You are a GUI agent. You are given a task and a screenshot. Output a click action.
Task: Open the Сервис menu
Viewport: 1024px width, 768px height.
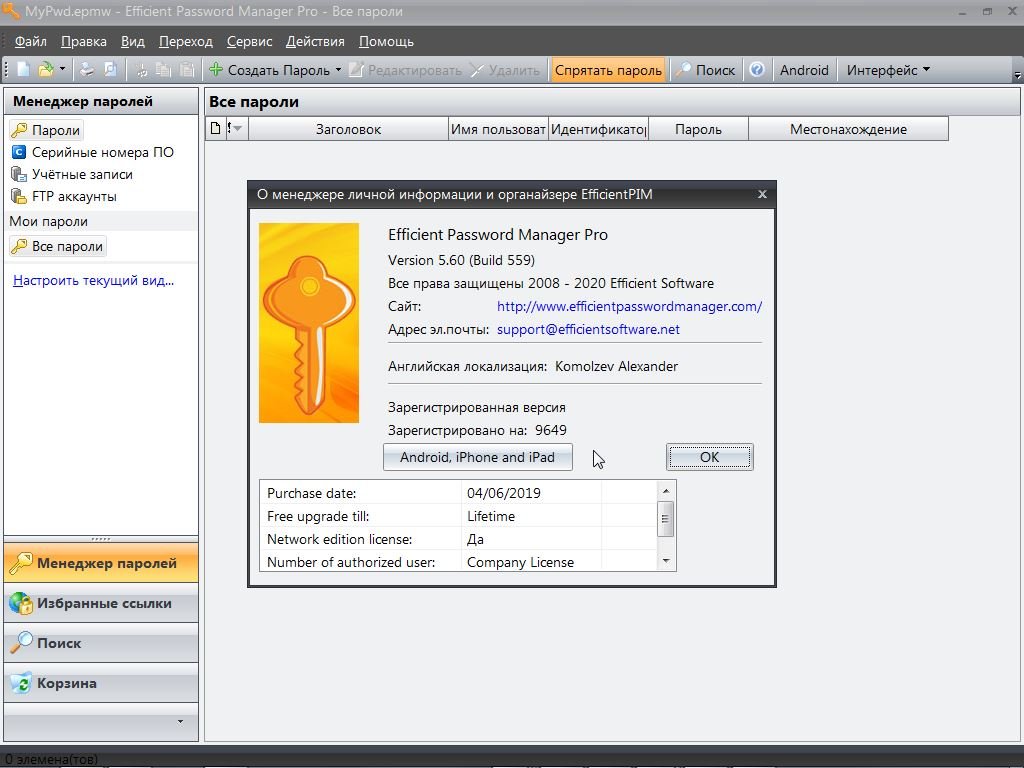[x=249, y=41]
